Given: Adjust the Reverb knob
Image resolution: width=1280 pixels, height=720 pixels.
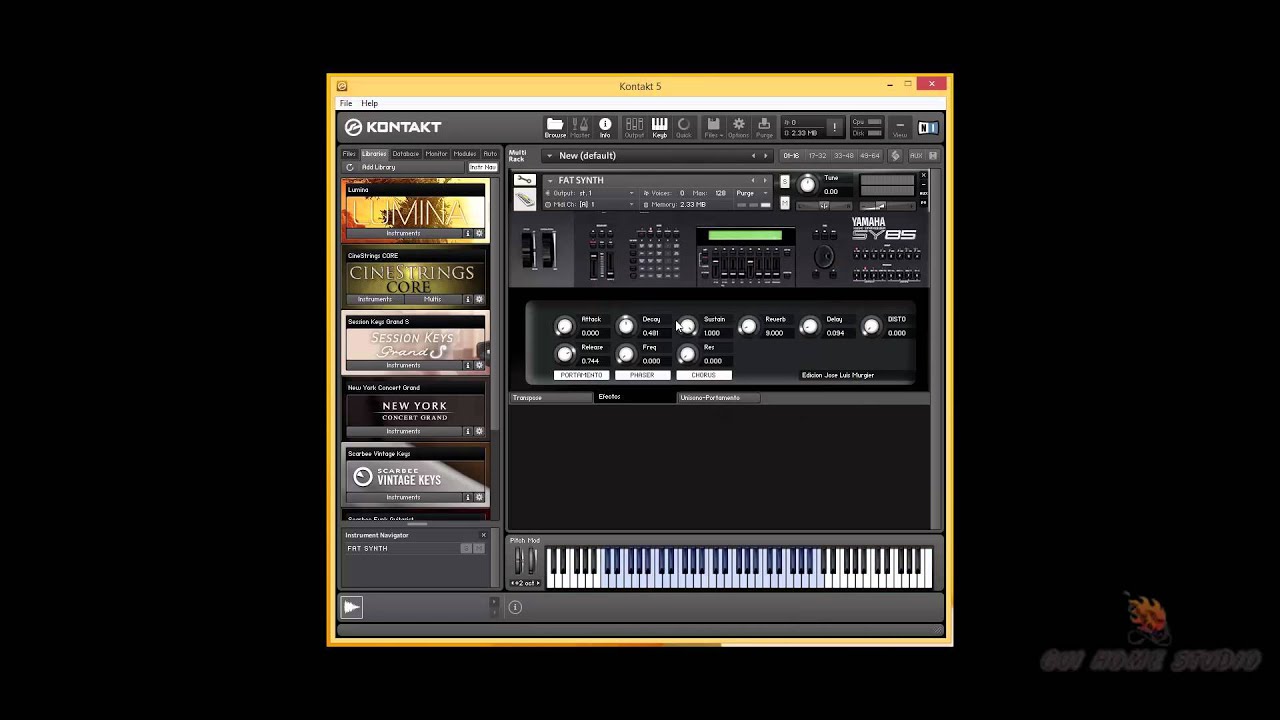Looking at the screenshot, I should (x=748, y=325).
